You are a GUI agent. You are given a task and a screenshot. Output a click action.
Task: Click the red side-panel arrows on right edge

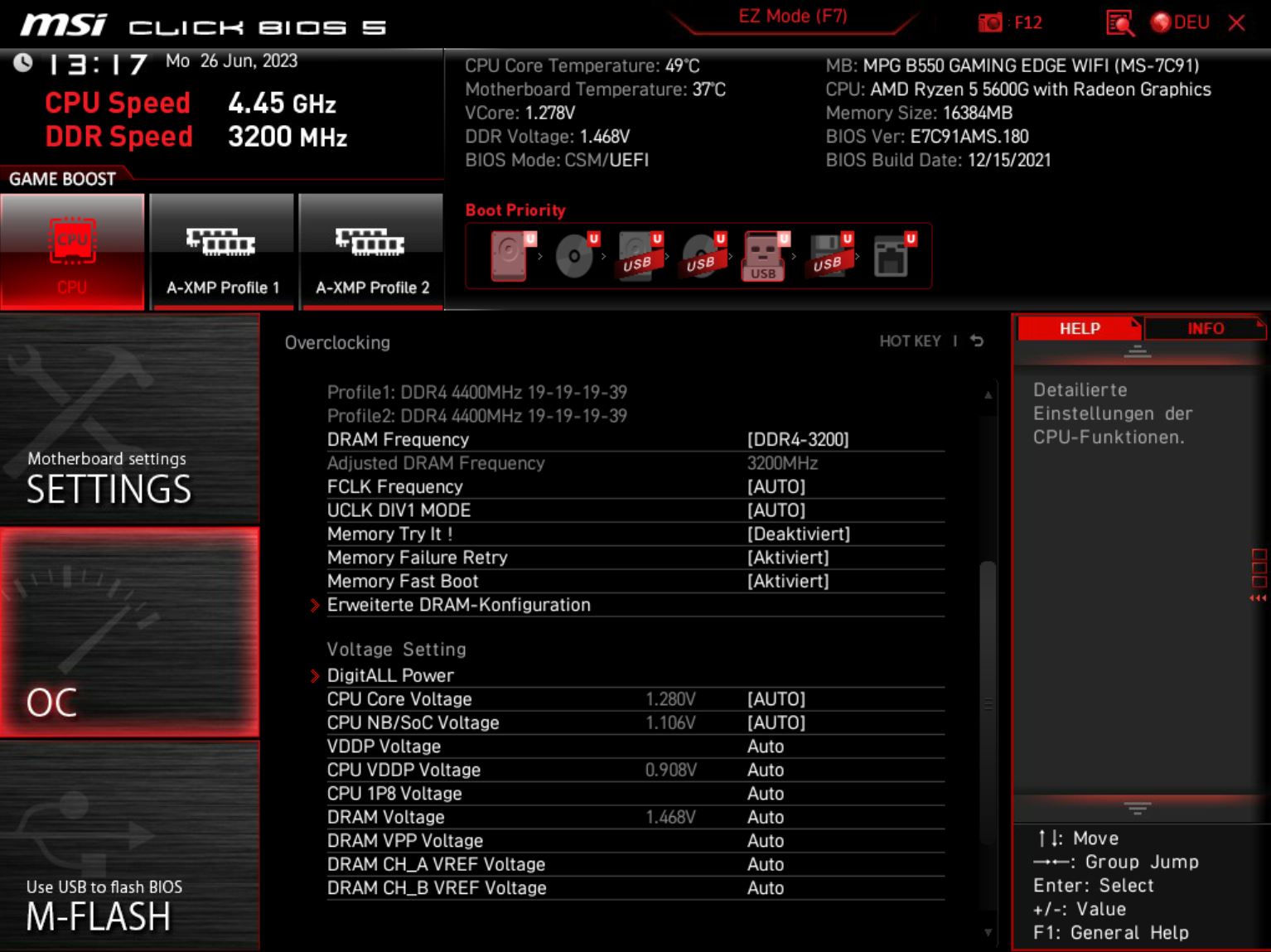(x=1259, y=598)
